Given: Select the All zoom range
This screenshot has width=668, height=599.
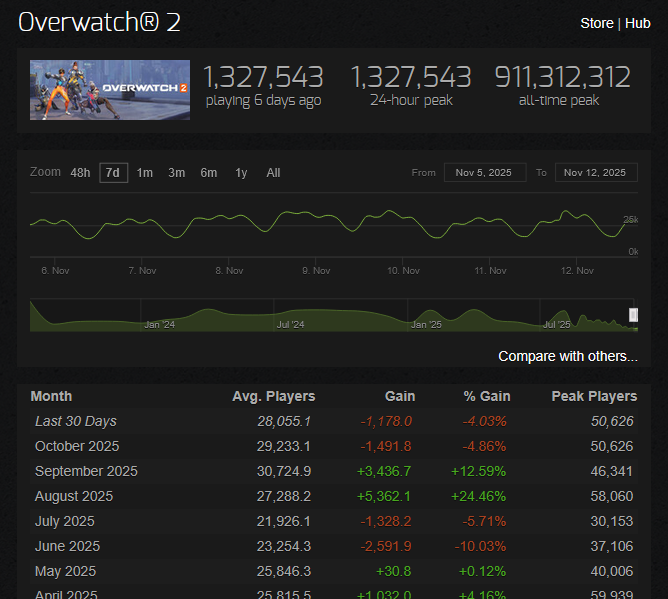Looking at the screenshot, I should [x=273, y=173].
